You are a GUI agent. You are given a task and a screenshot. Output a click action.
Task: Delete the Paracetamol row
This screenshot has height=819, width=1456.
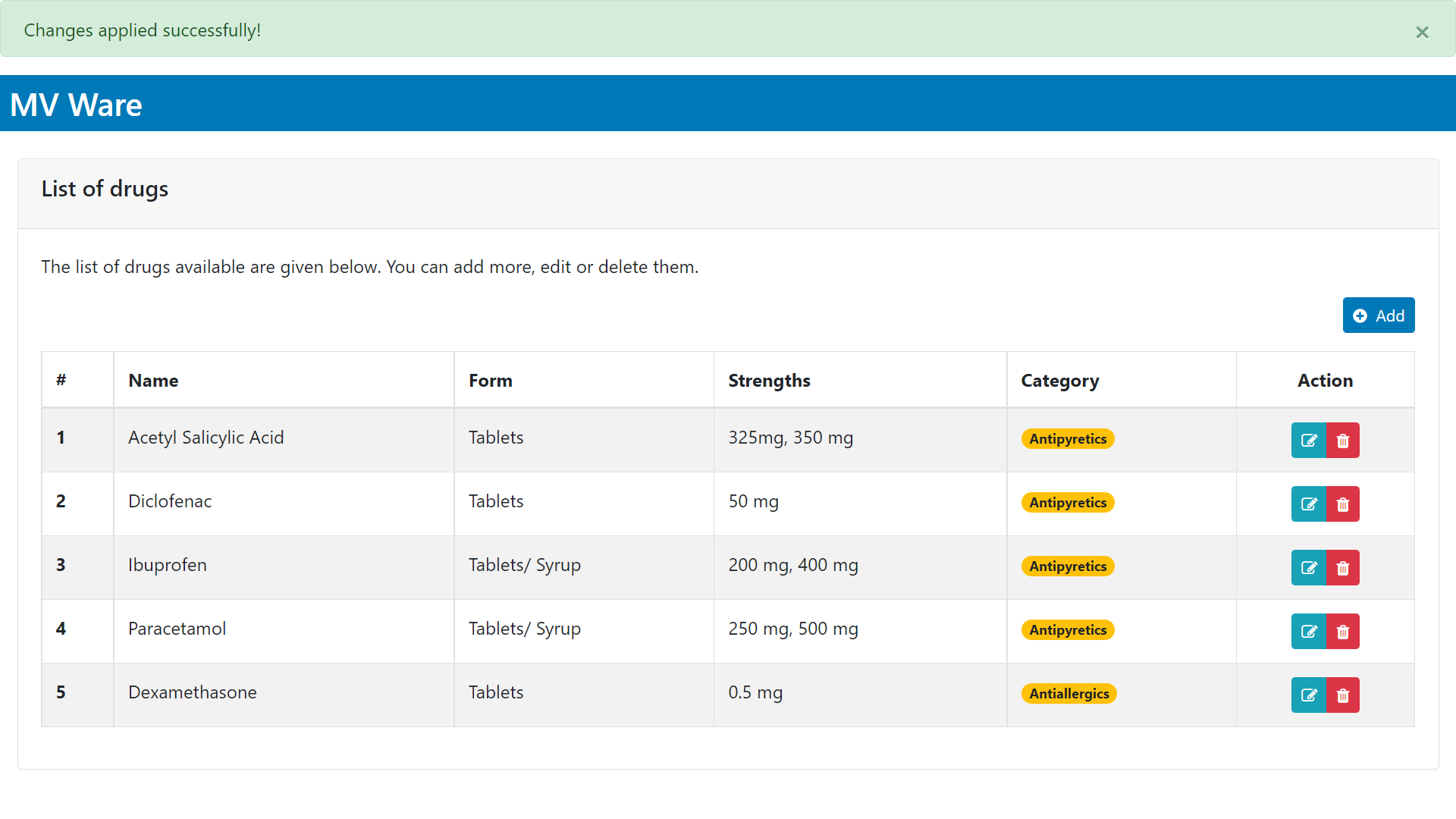(x=1343, y=632)
